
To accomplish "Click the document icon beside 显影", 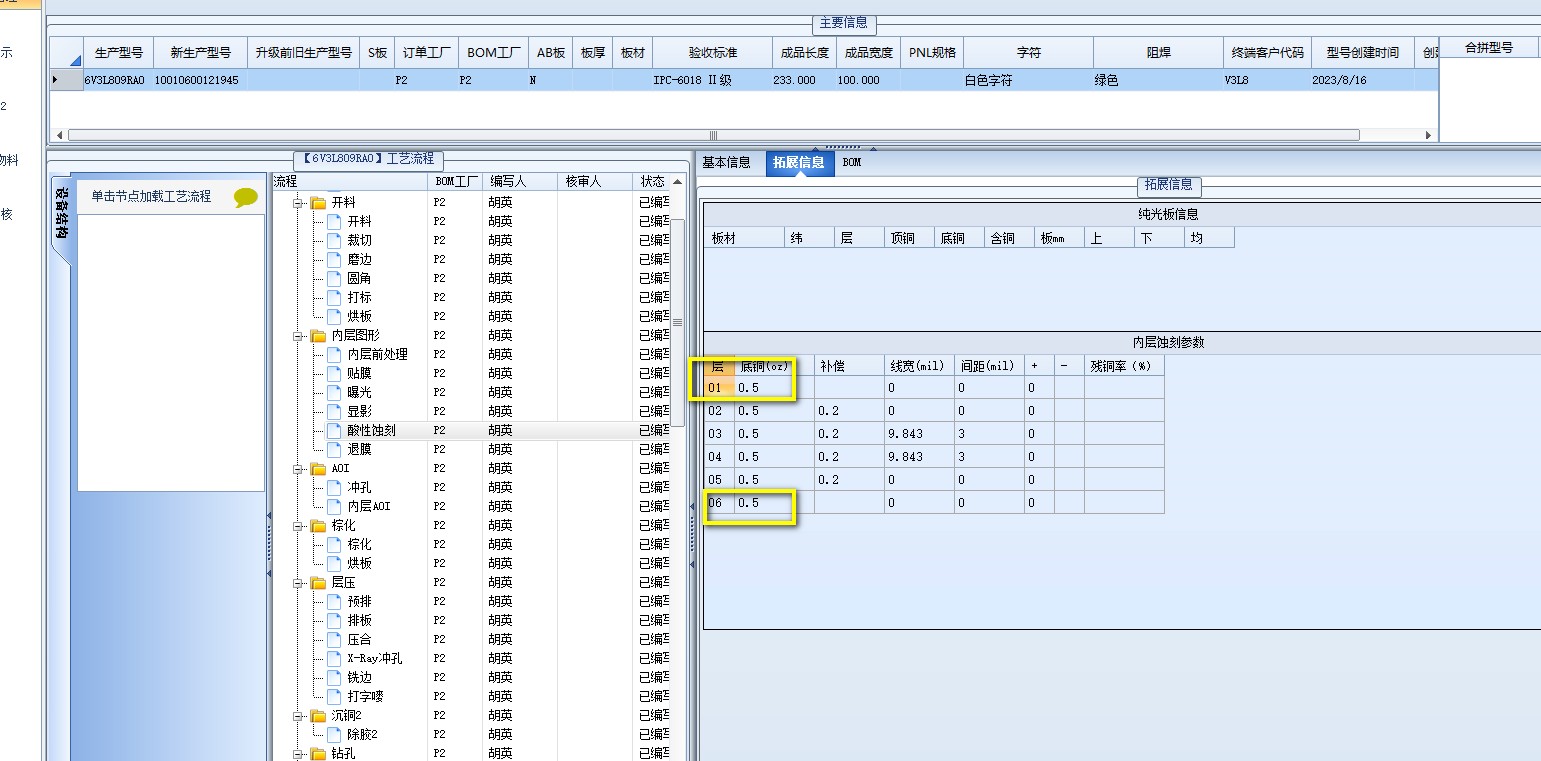I will (x=334, y=412).
